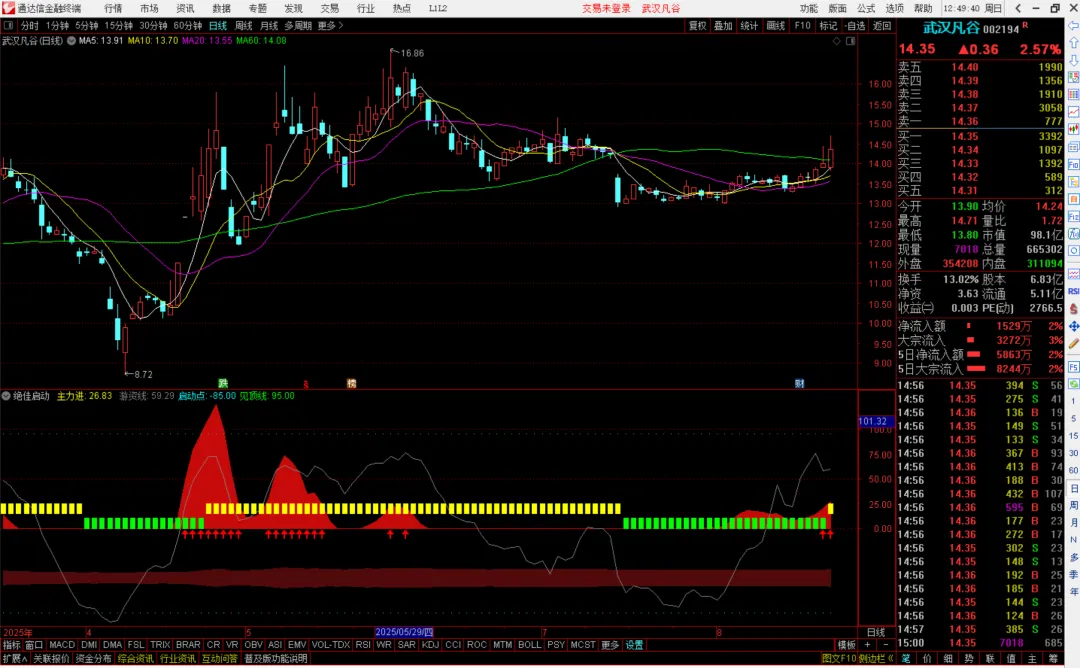Image resolution: width=1080 pixels, height=668 pixels.
Task: Click up arrow icon in right sidebar
Action: pyautogui.click(x=1073, y=43)
